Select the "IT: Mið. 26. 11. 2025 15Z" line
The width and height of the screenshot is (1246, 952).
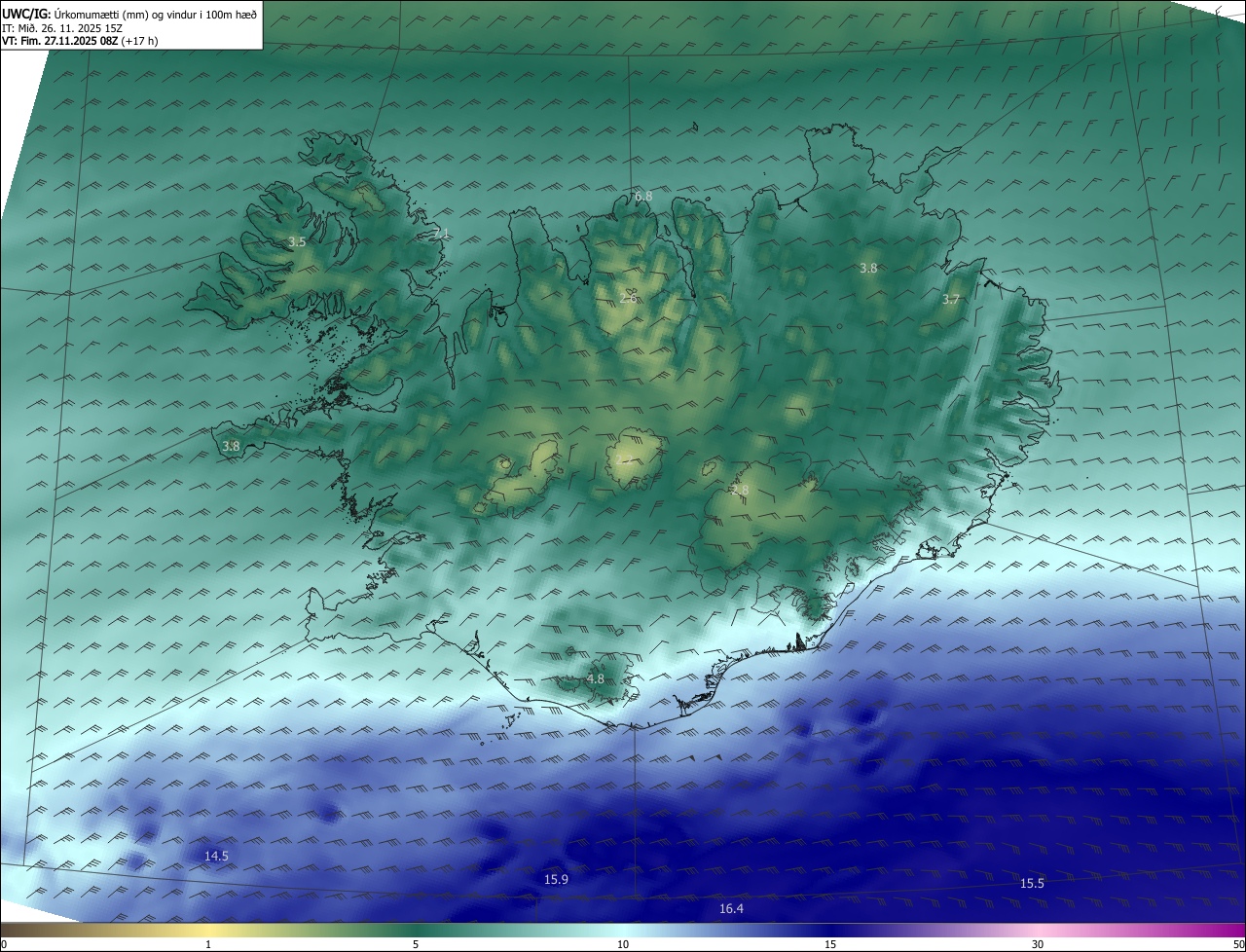tap(64, 28)
